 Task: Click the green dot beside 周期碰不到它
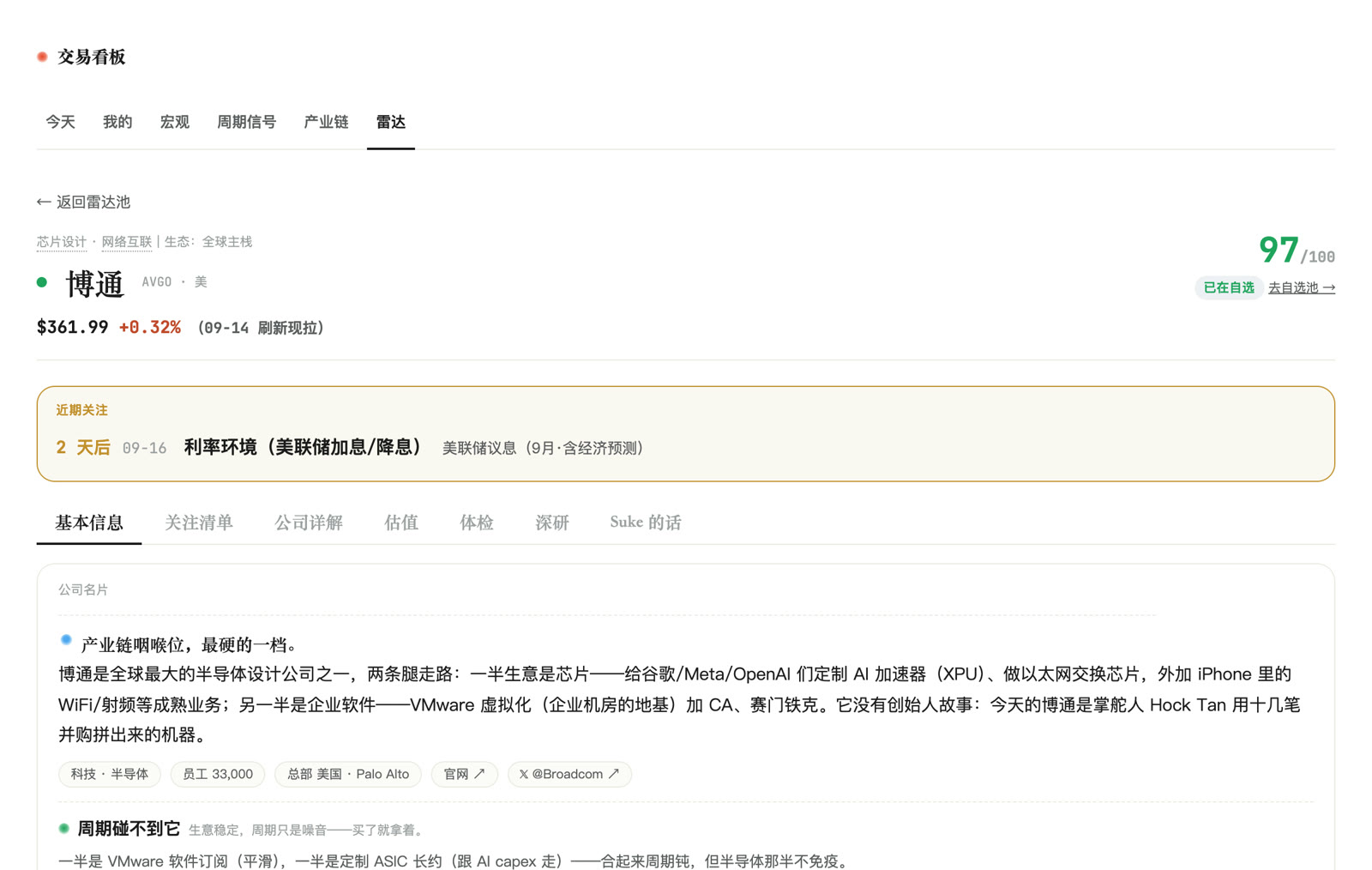tap(63, 829)
